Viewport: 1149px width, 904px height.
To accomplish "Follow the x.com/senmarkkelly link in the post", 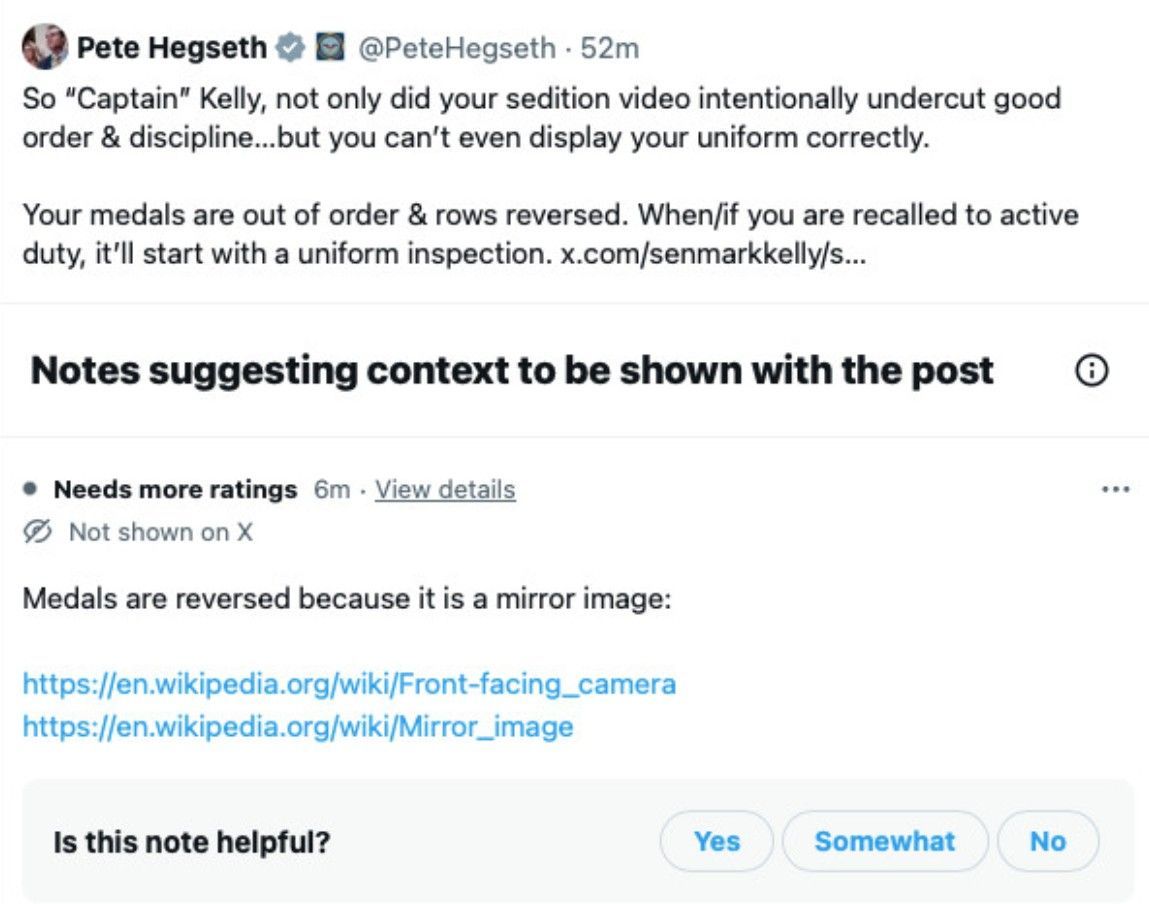I will [x=713, y=254].
